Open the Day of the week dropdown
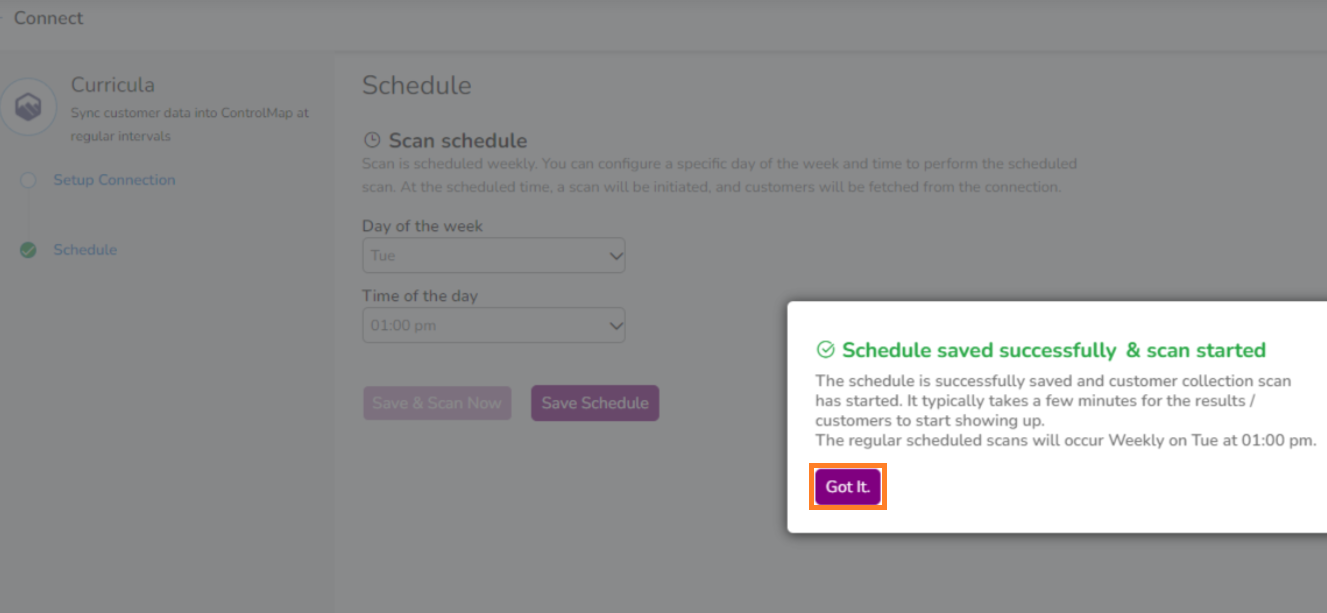1327x613 pixels. tap(493, 256)
